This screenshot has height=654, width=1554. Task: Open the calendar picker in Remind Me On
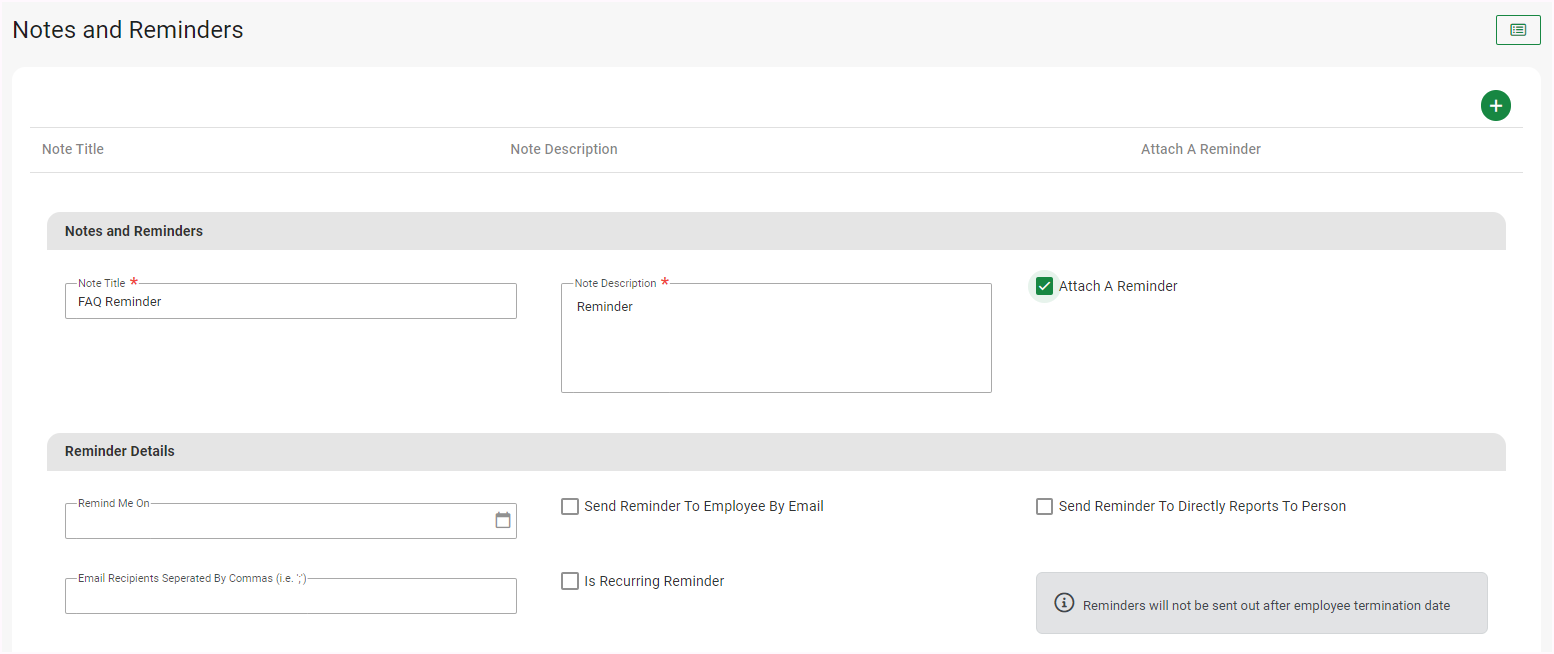tap(503, 520)
